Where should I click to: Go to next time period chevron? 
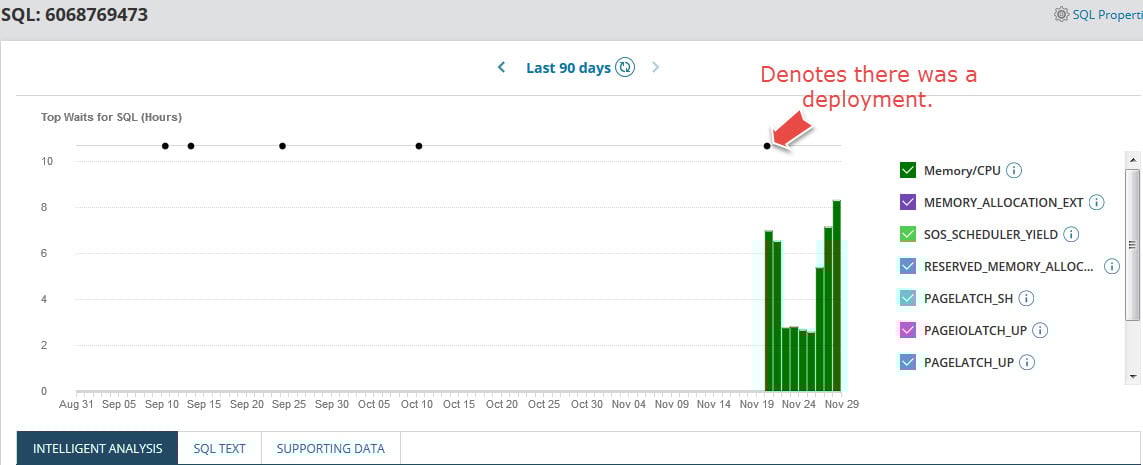click(655, 68)
